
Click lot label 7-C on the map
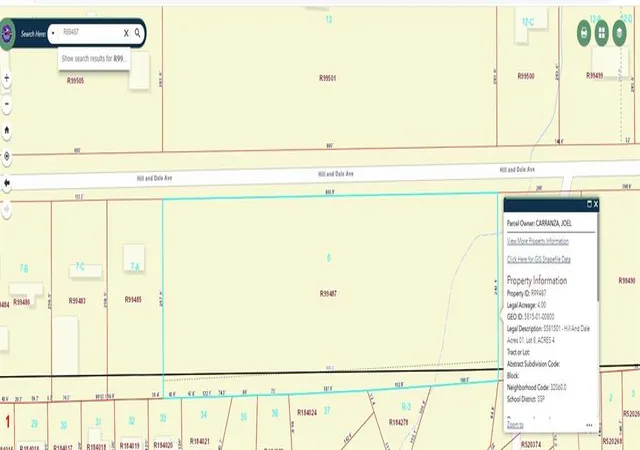tap(80, 267)
